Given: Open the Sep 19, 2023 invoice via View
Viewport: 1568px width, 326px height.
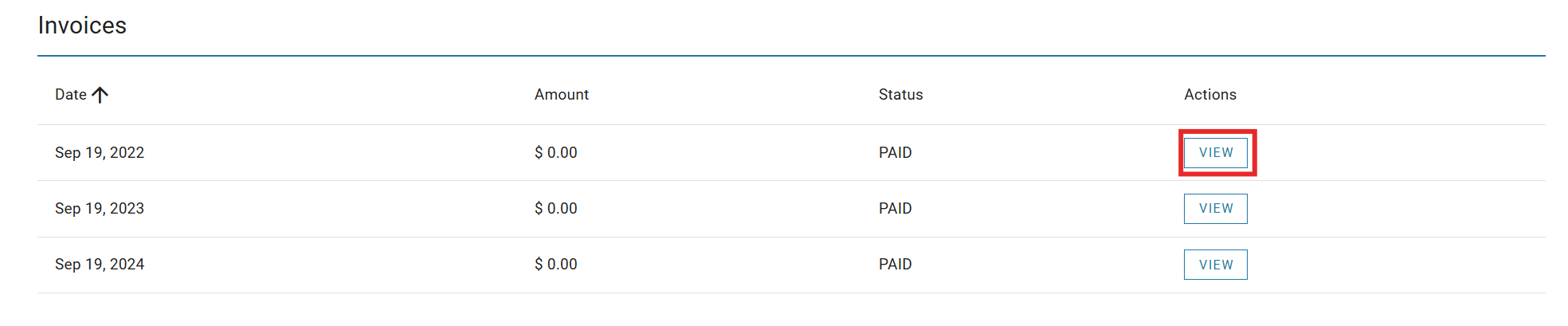Looking at the screenshot, I should point(1215,209).
